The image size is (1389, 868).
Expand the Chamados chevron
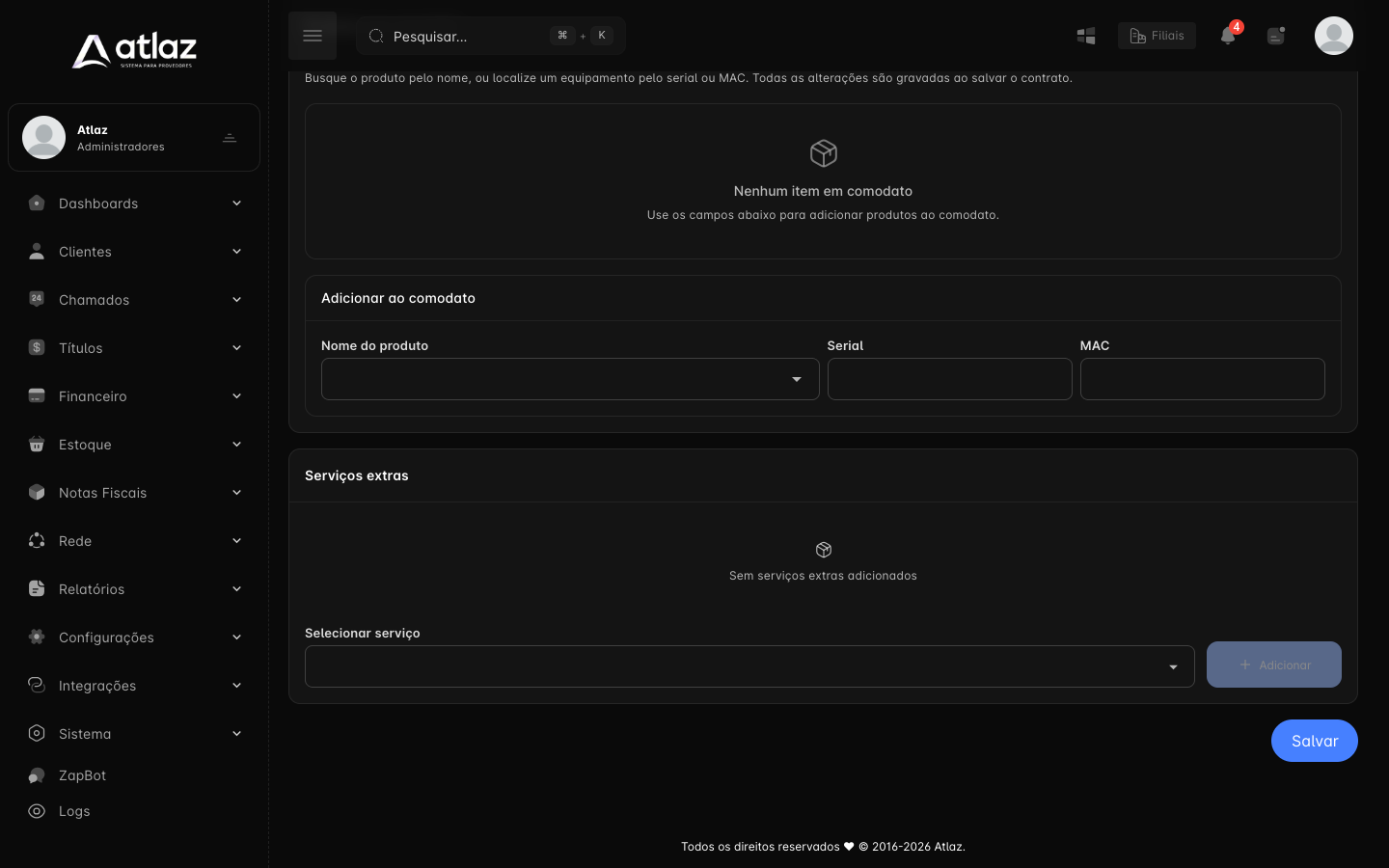pos(236,299)
